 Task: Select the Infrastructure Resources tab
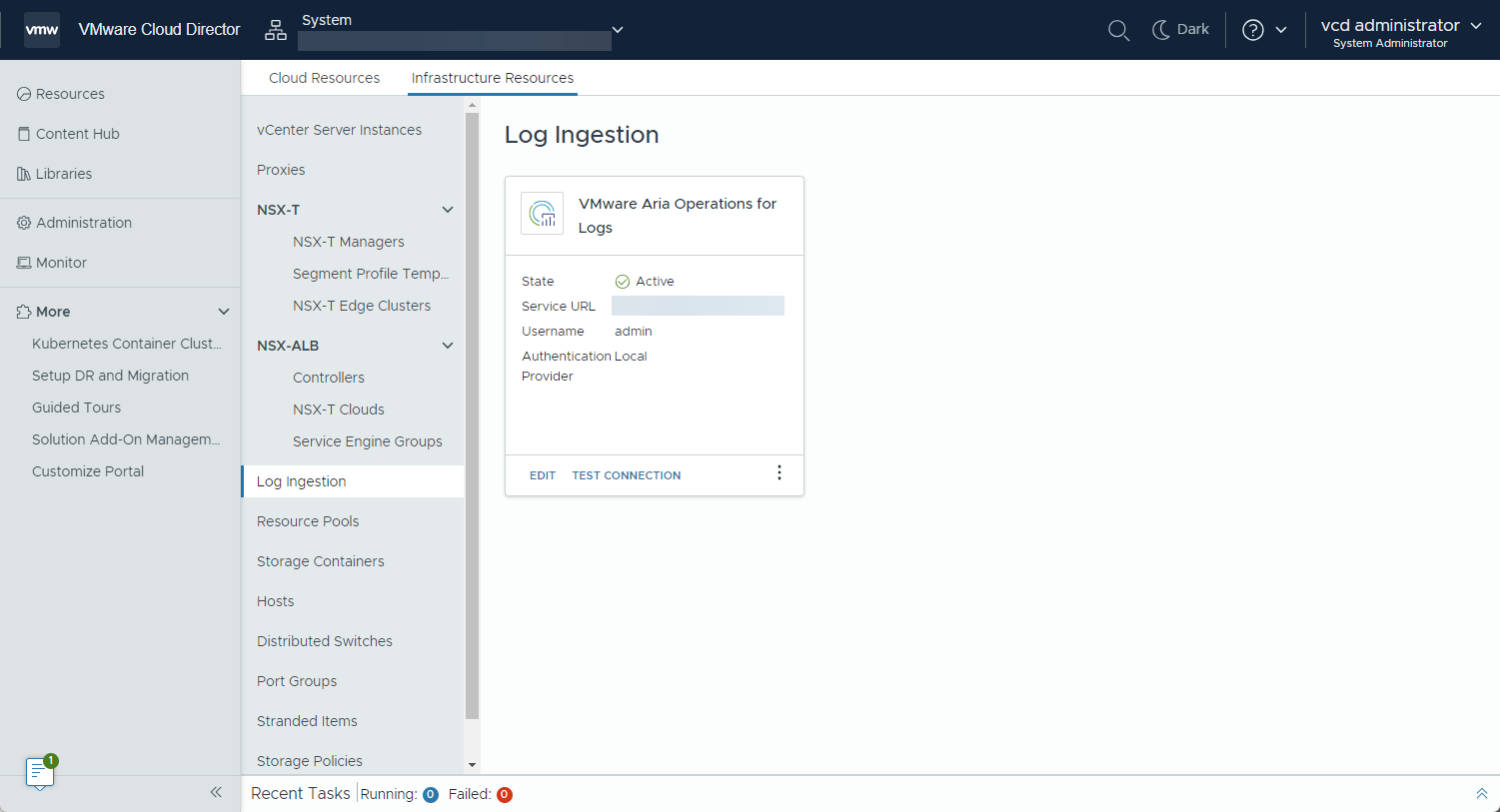493,78
